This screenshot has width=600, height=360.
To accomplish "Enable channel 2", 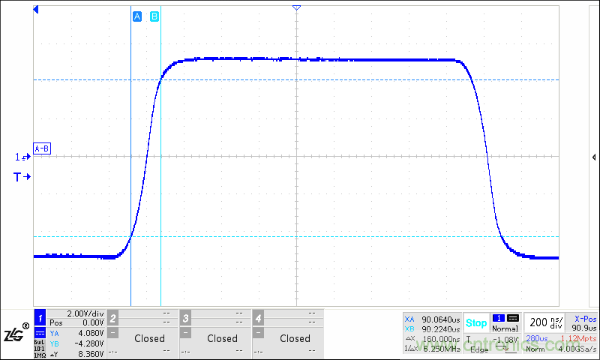I will (x=112, y=318).
